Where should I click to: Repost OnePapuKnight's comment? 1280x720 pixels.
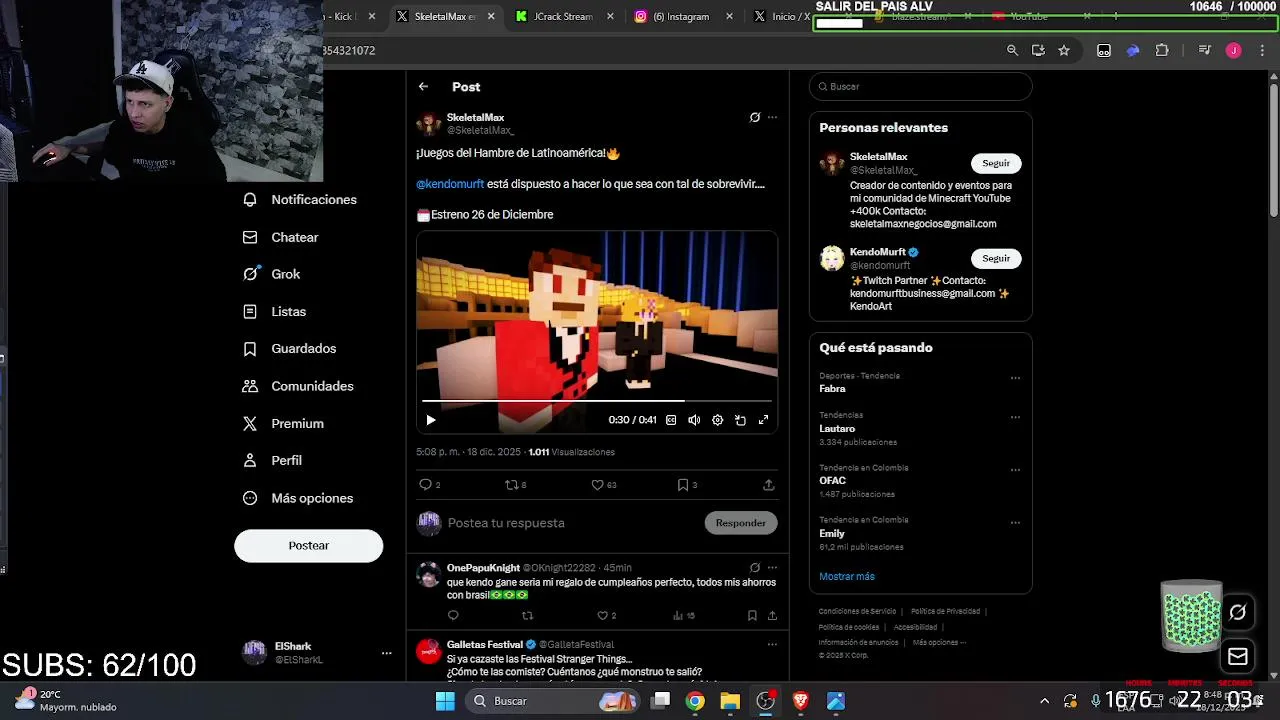pos(528,616)
